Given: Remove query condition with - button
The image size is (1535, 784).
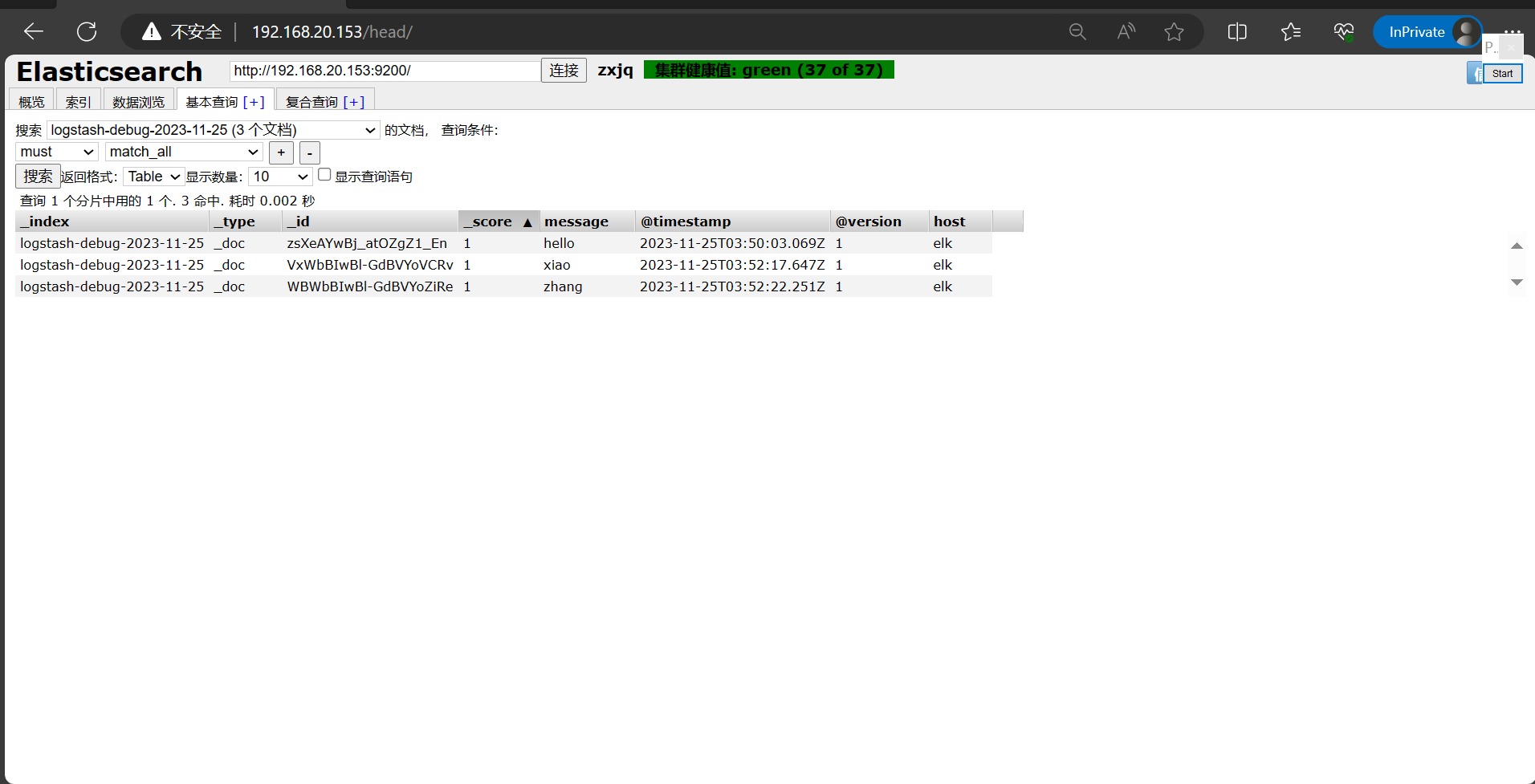Looking at the screenshot, I should tap(310, 152).
